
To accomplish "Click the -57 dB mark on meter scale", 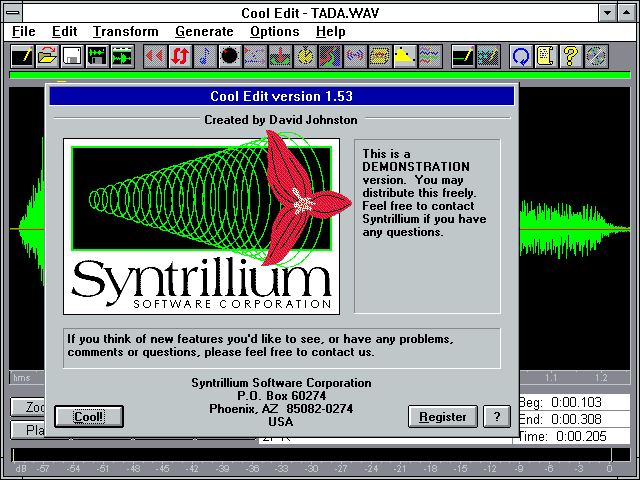I will point(43,469).
